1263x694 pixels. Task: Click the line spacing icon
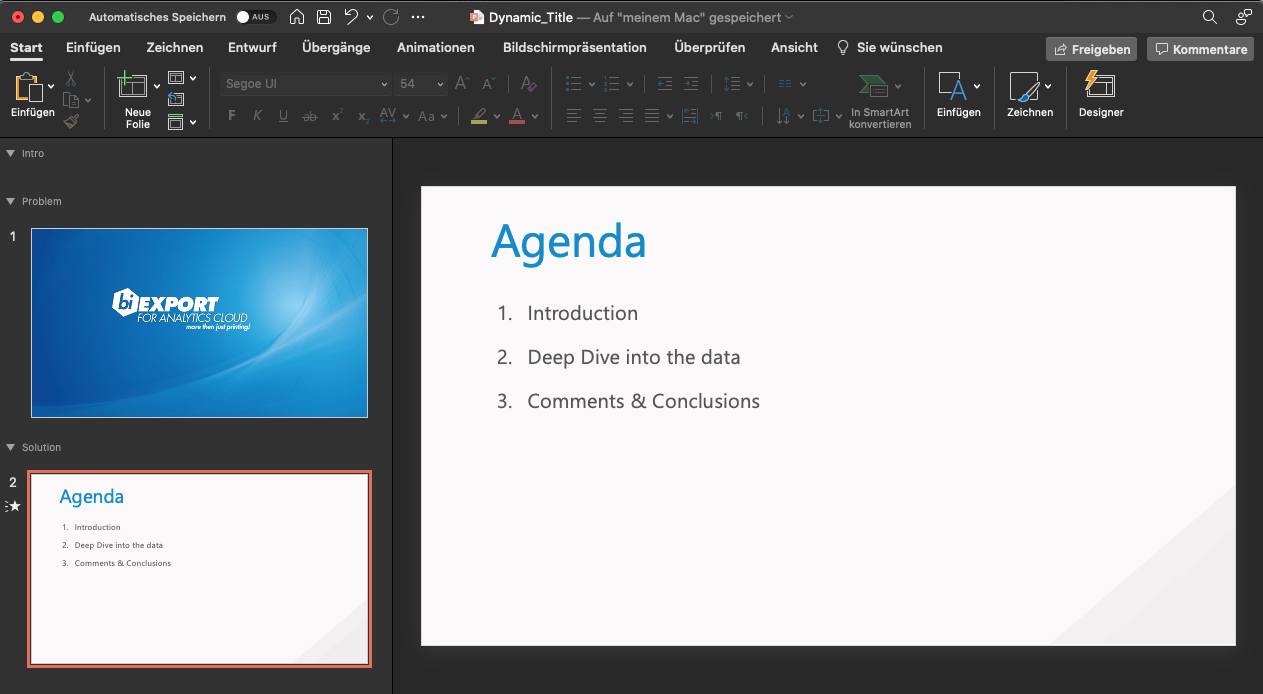pyautogui.click(x=732, y=84)
